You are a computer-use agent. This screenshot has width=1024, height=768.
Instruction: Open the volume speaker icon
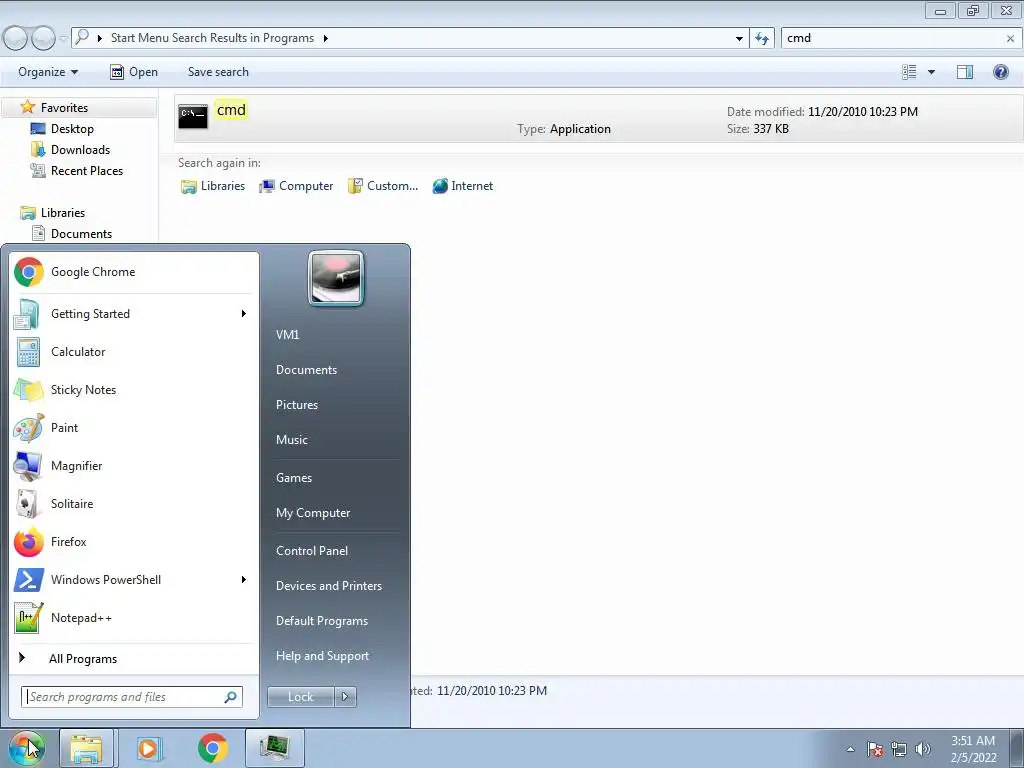coord(923,749)
